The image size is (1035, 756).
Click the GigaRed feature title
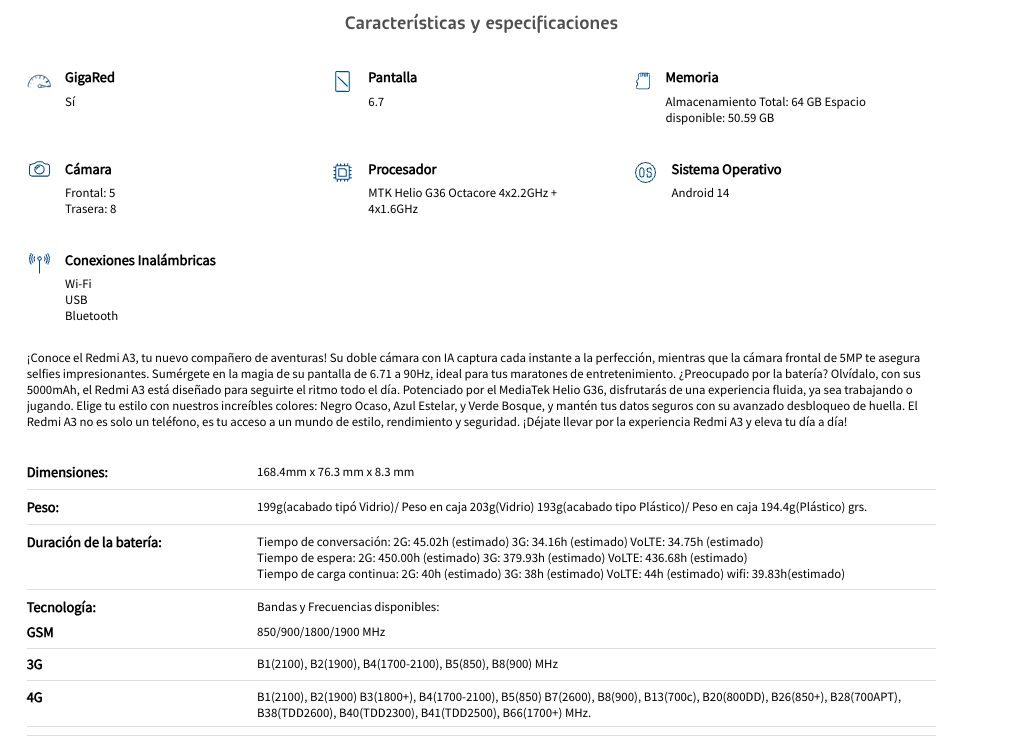(x=90, y=78)
